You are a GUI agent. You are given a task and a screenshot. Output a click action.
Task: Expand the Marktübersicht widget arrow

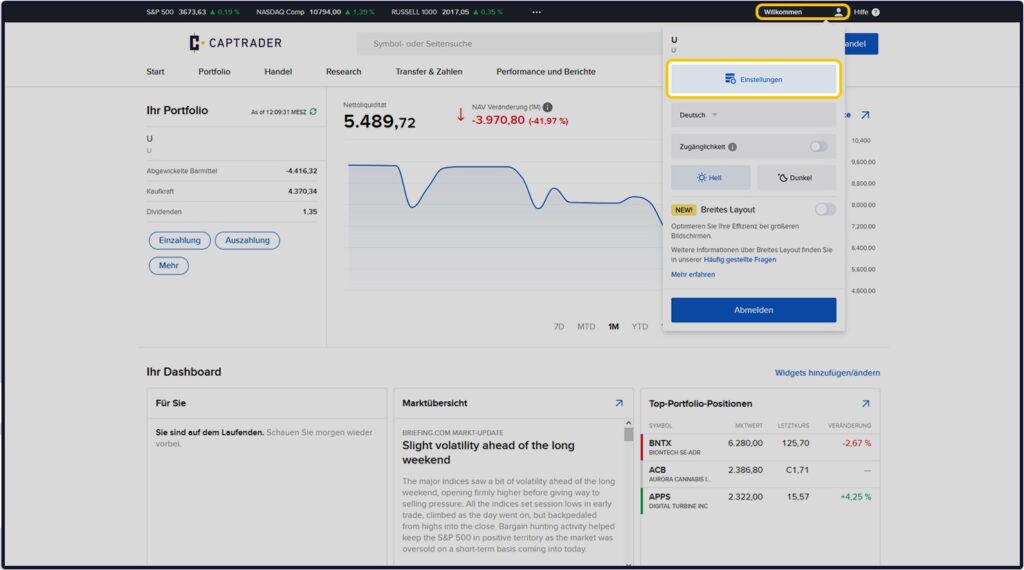pyautogui.click(x=618, y=404)
